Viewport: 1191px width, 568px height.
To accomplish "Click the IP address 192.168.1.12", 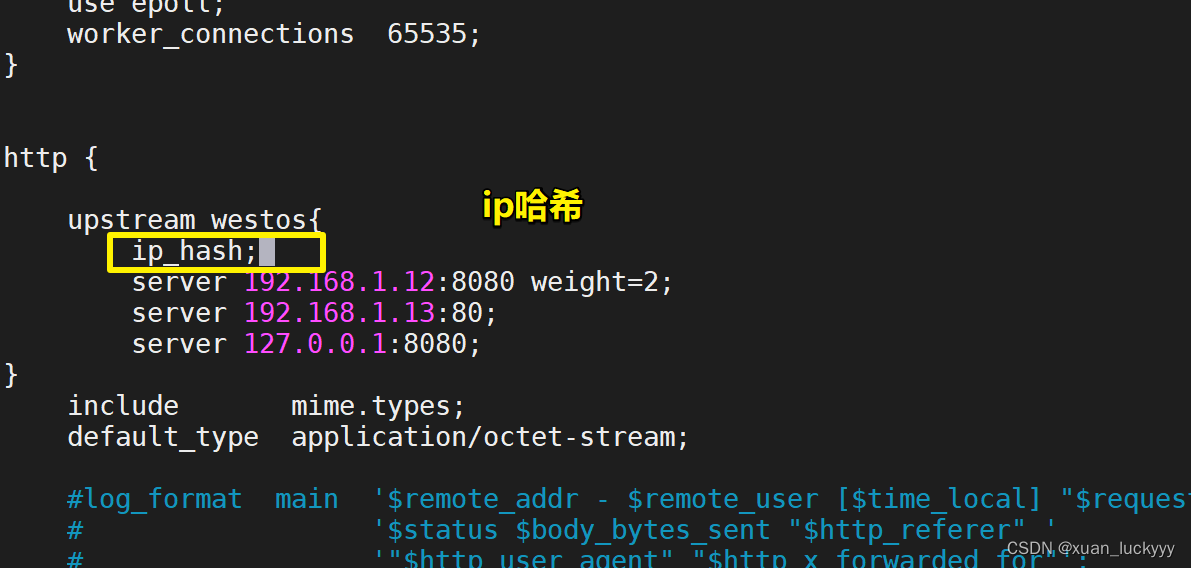I will pos(340,282).
